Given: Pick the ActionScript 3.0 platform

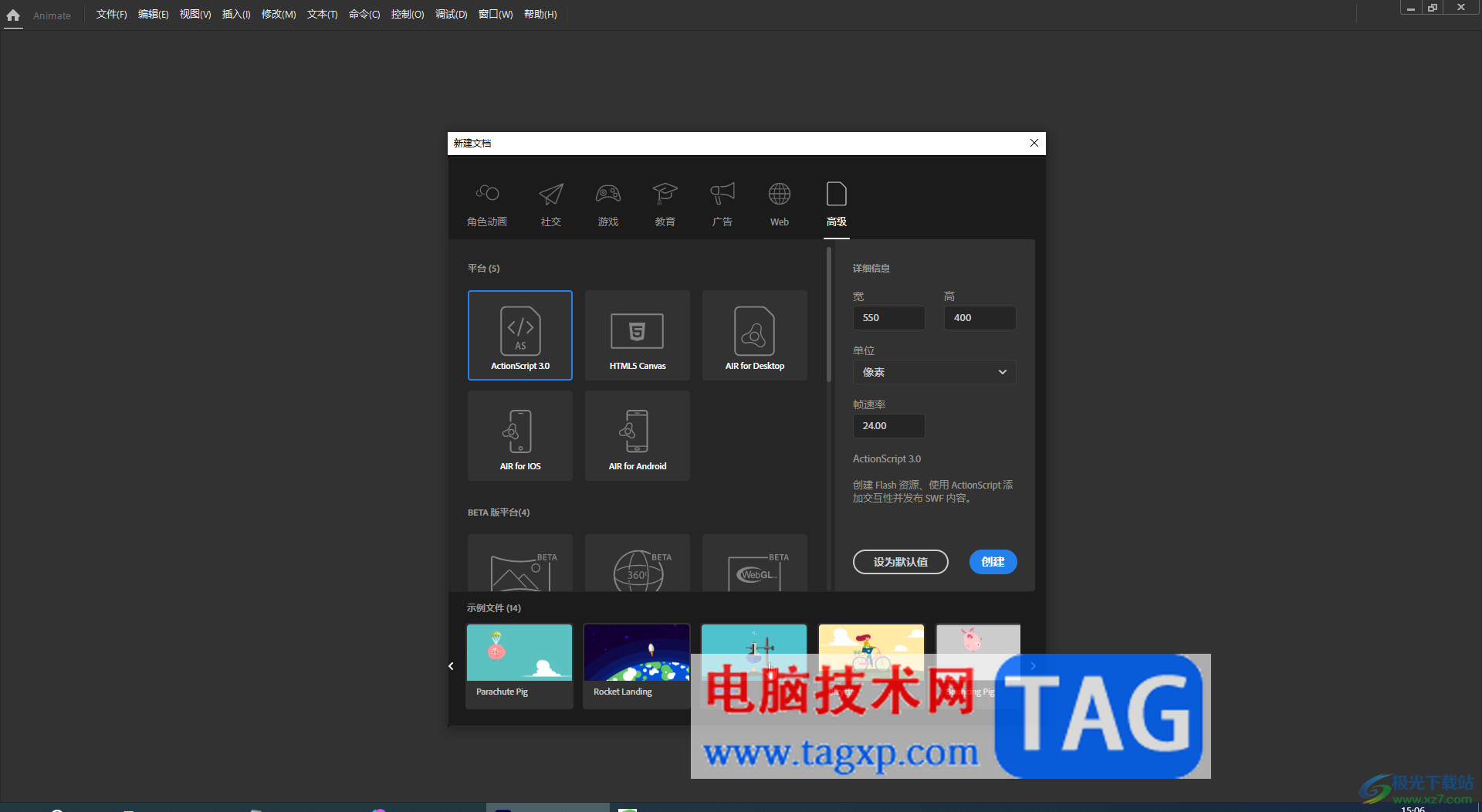Looking at the screenshot, I should [520, 335].
